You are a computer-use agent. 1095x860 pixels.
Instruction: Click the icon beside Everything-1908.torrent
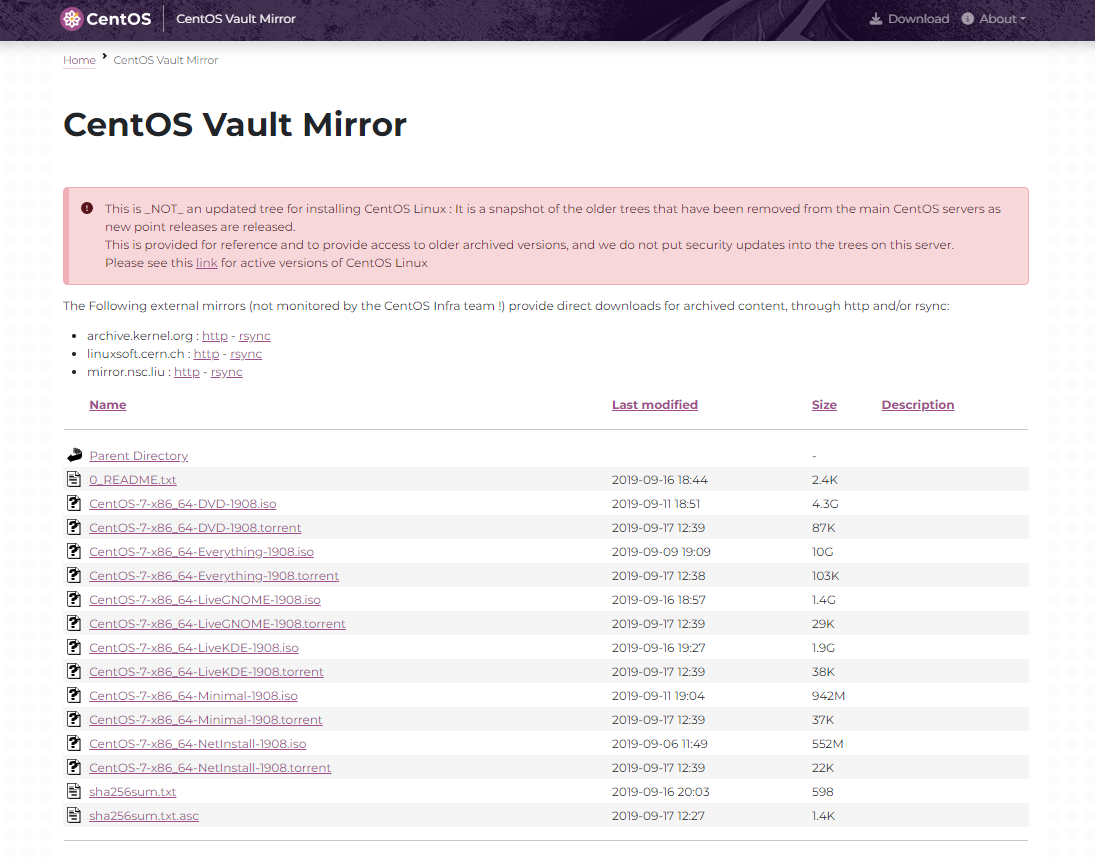pos(74,575)
